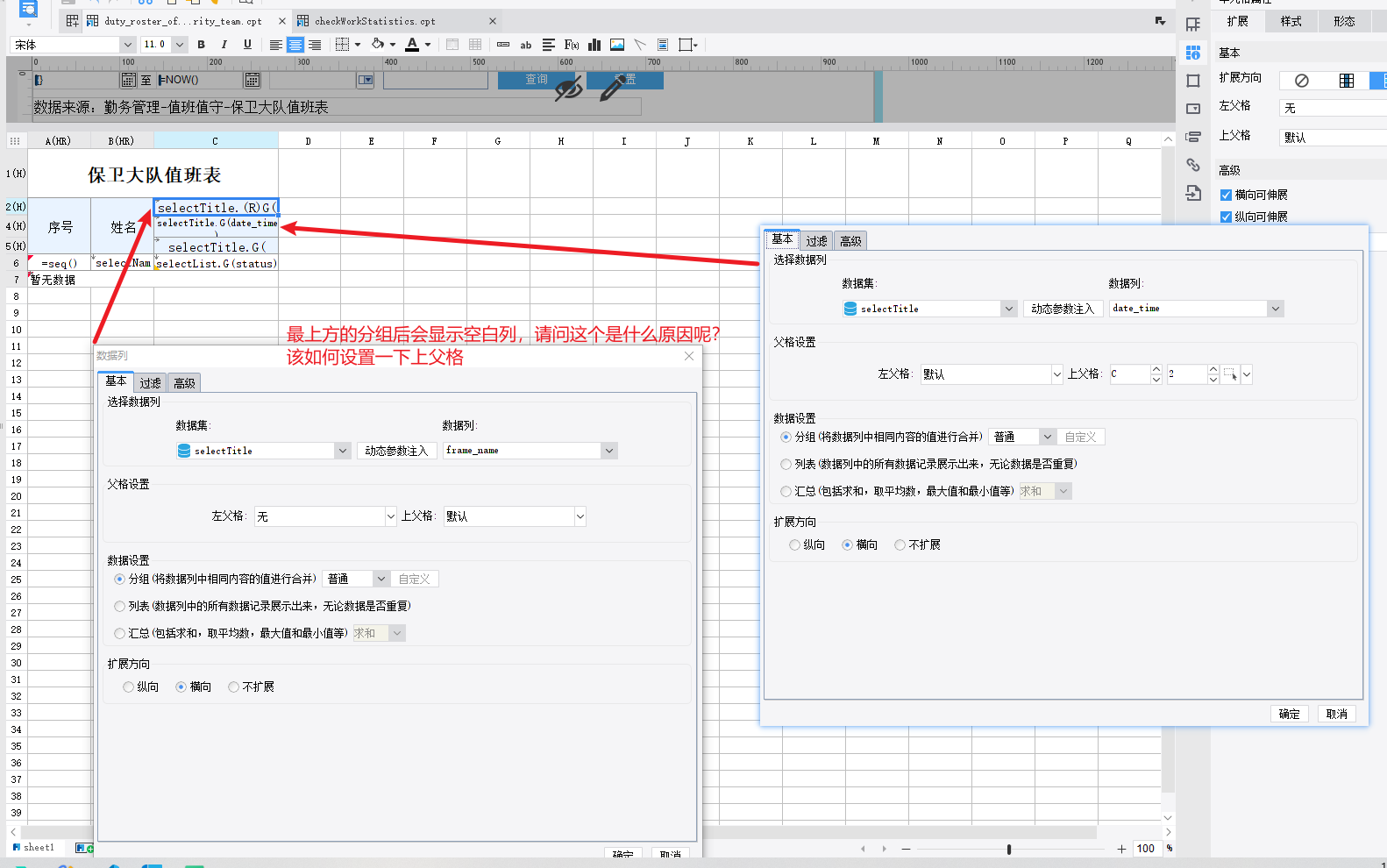Viewport: 1387px width, 868px height.
Task: Open the calendar picker beside NOW() field
Action: 253,81
